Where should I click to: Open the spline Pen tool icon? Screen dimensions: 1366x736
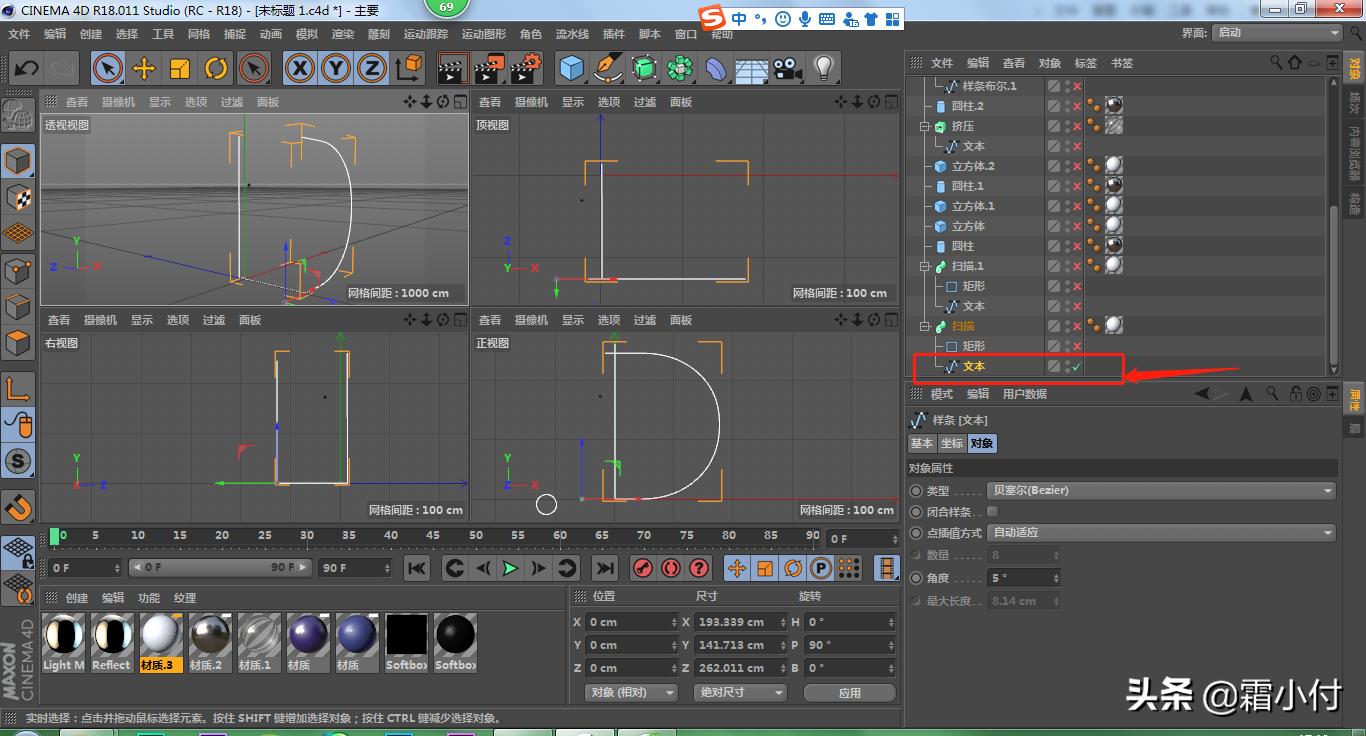tap(607, 68)
